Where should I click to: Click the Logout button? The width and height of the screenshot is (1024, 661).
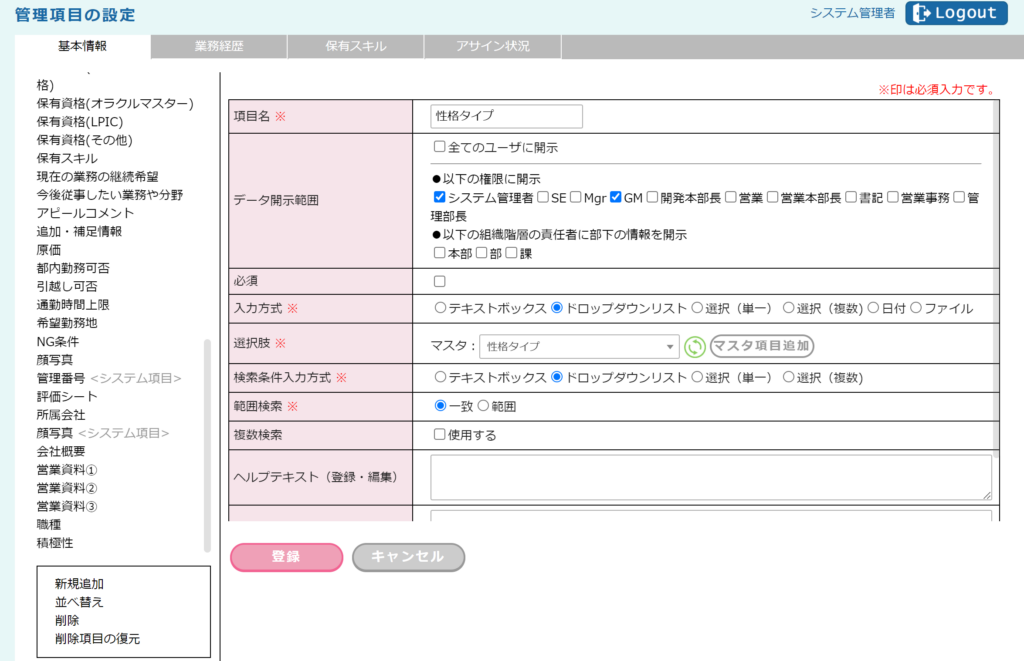pyautogui.click(x=956, y=13)
